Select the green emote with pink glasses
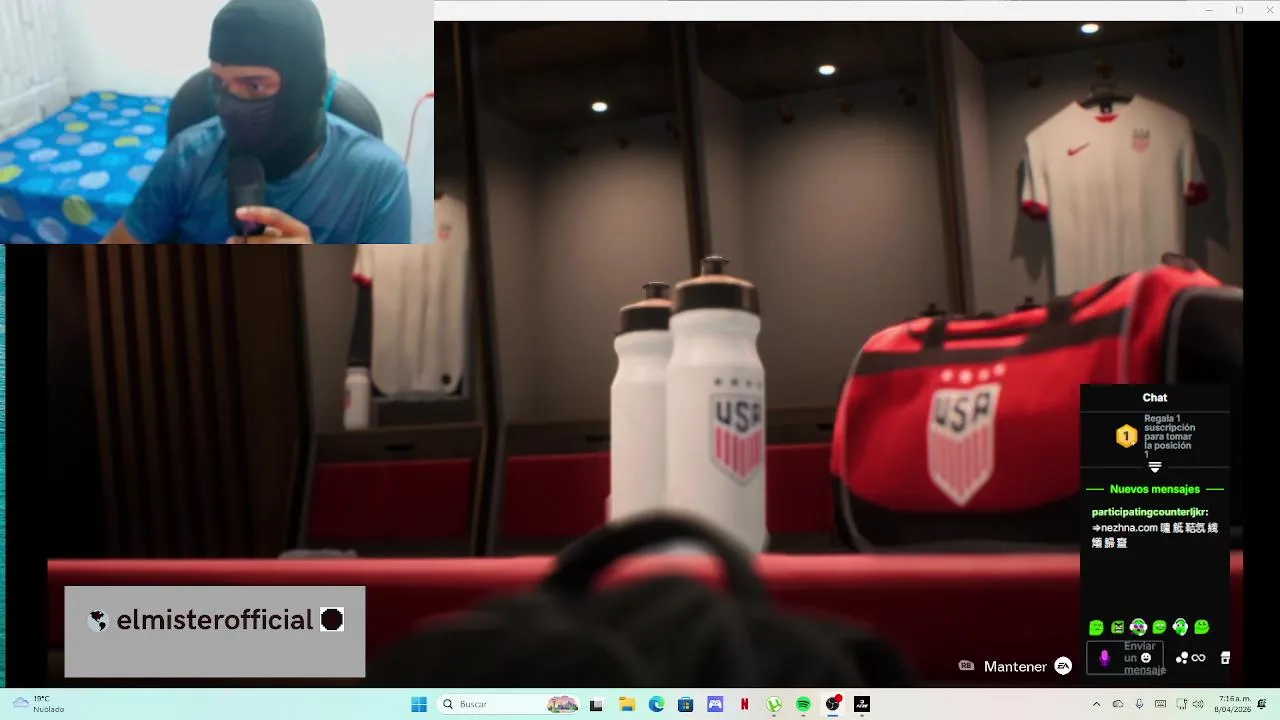 pos(1138,627)
